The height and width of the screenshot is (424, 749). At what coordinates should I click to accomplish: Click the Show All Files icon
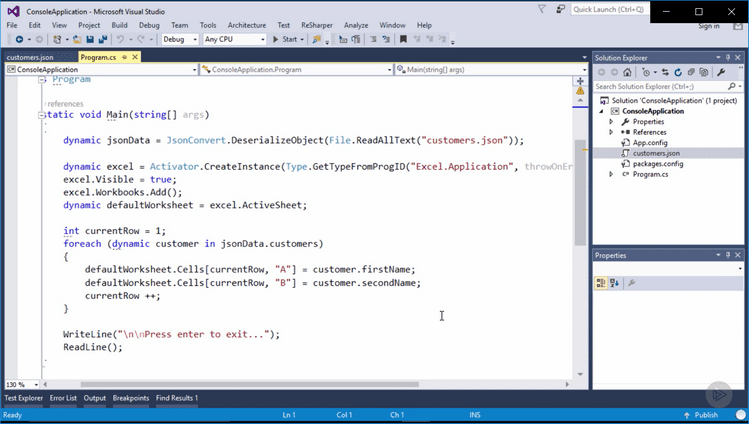(x=704, y=73)
